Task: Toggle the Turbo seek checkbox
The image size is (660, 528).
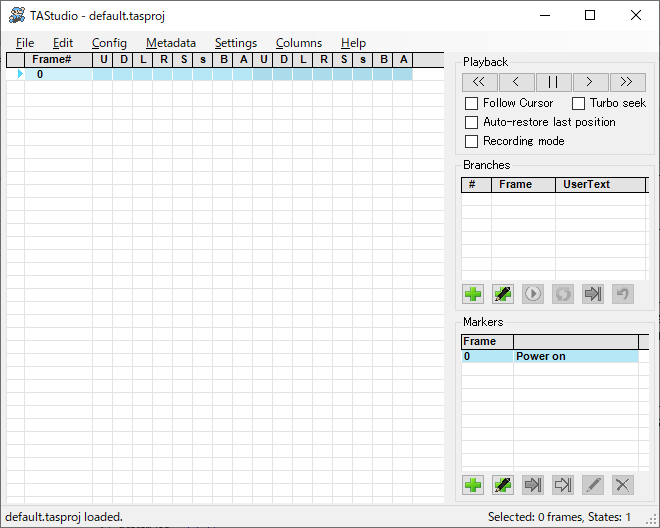Action: (579, 103)
